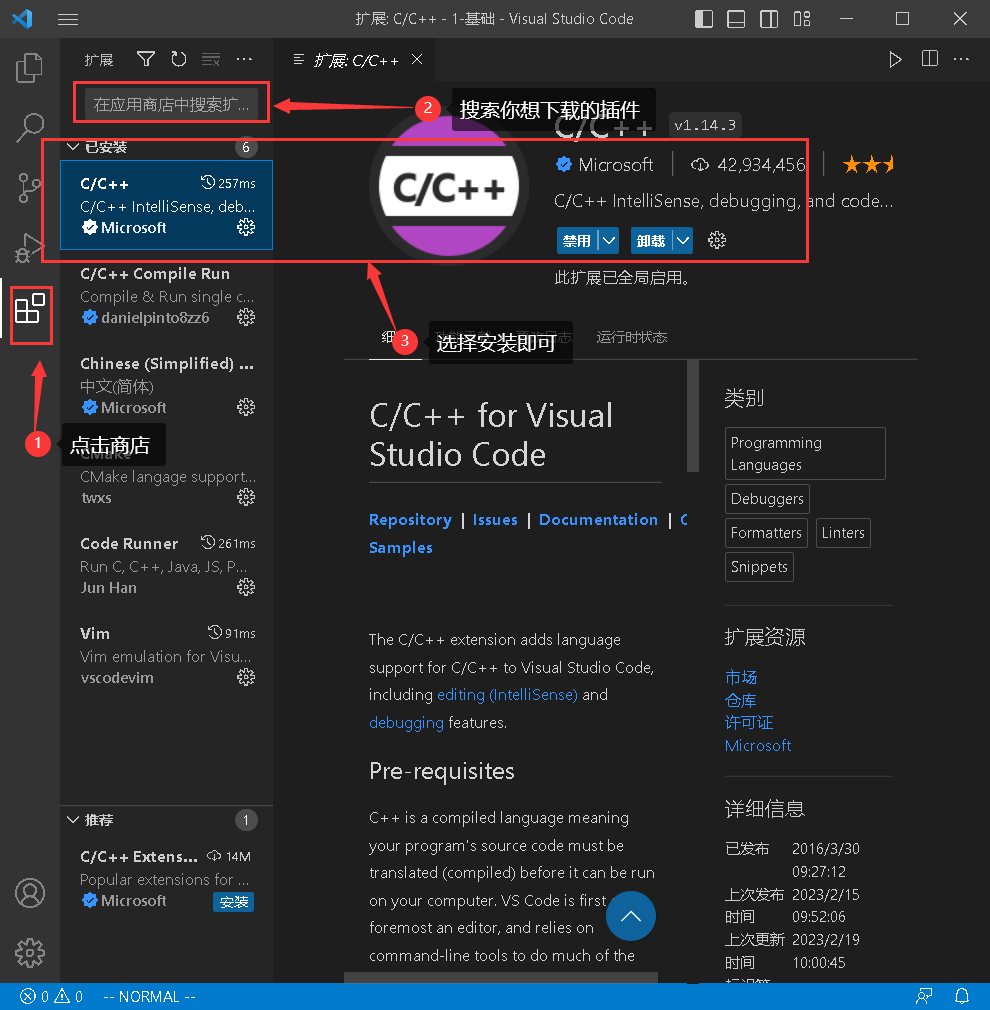Image resolution: width=990 pixels, height=1010 pixels.
Task: Toggle the bottom panel layout icon
Action: pos(736,19)
